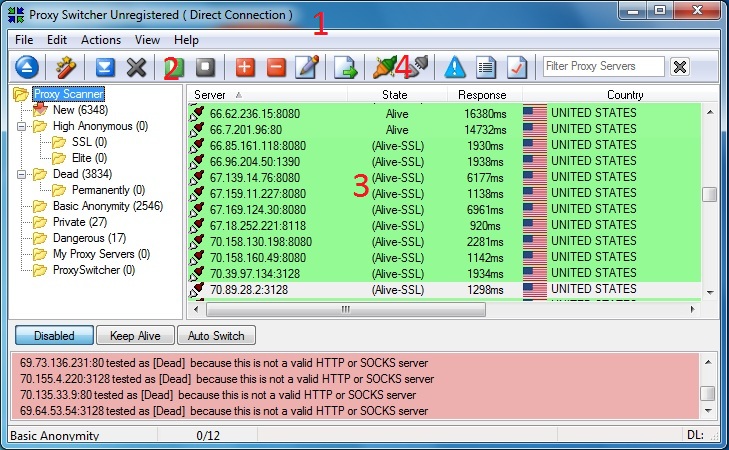This screenshot has height=450, width=729.
Task: Click the folder icon next to Dangerous (17)
Action: (40, 238)
